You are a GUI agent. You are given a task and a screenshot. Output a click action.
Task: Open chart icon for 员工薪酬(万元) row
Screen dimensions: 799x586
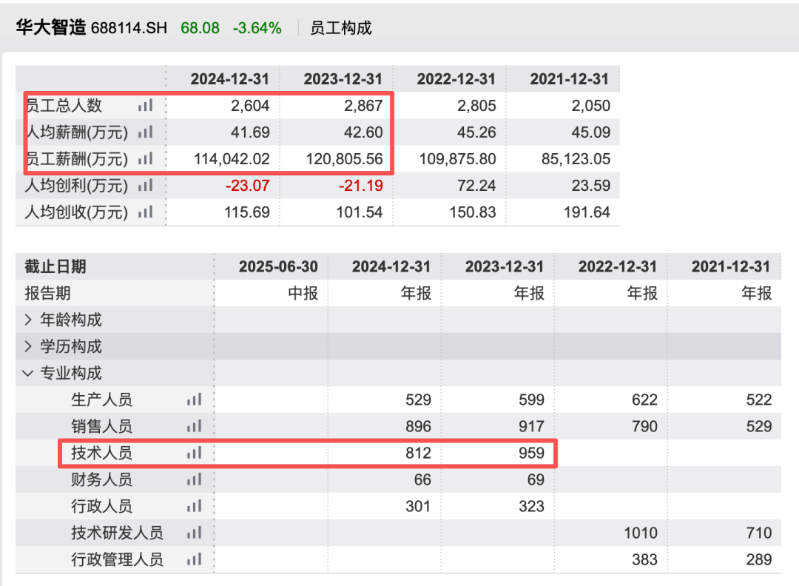tap(145, 159)
